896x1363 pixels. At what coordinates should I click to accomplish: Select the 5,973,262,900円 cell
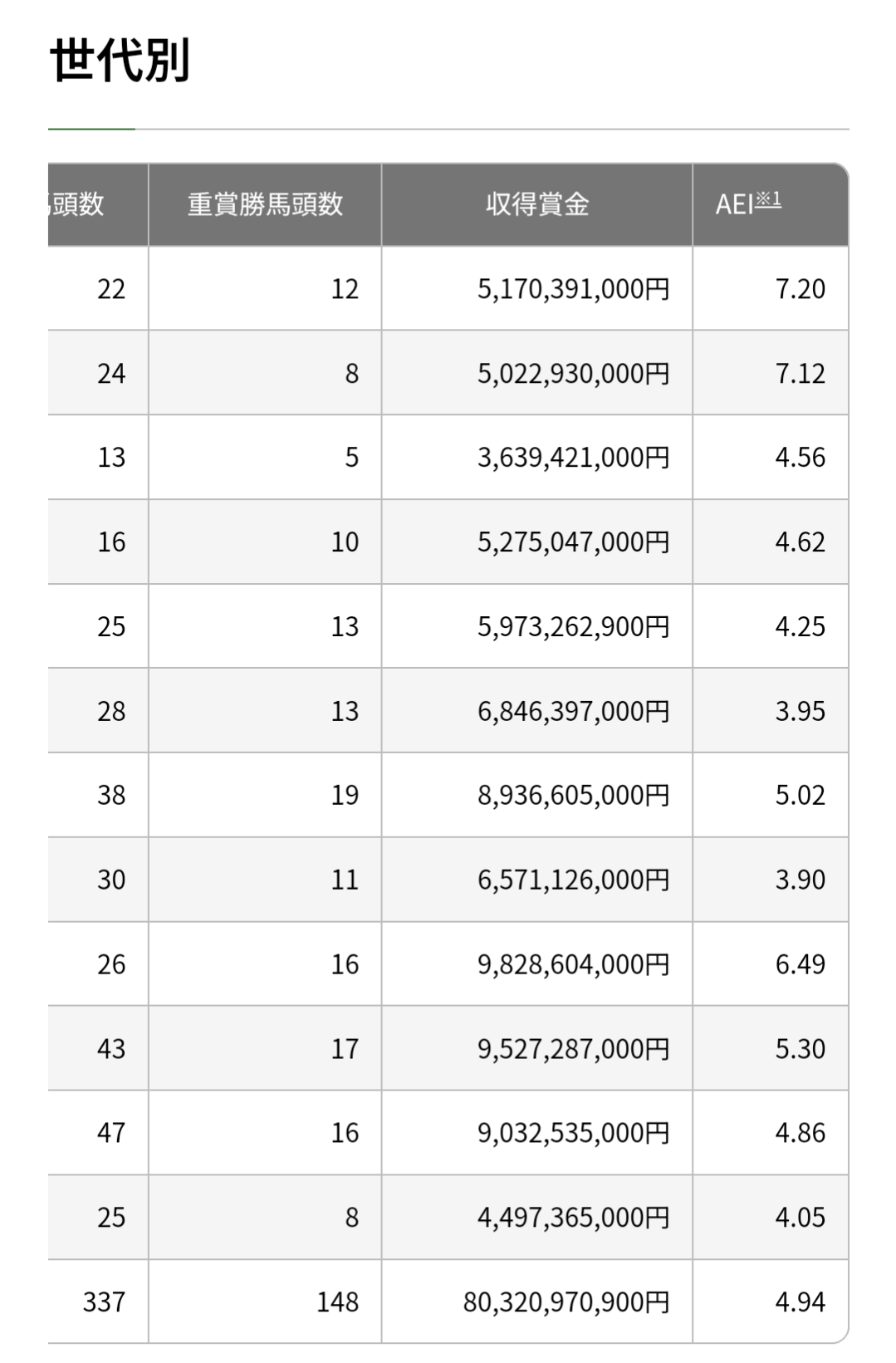tap(536, 626)
